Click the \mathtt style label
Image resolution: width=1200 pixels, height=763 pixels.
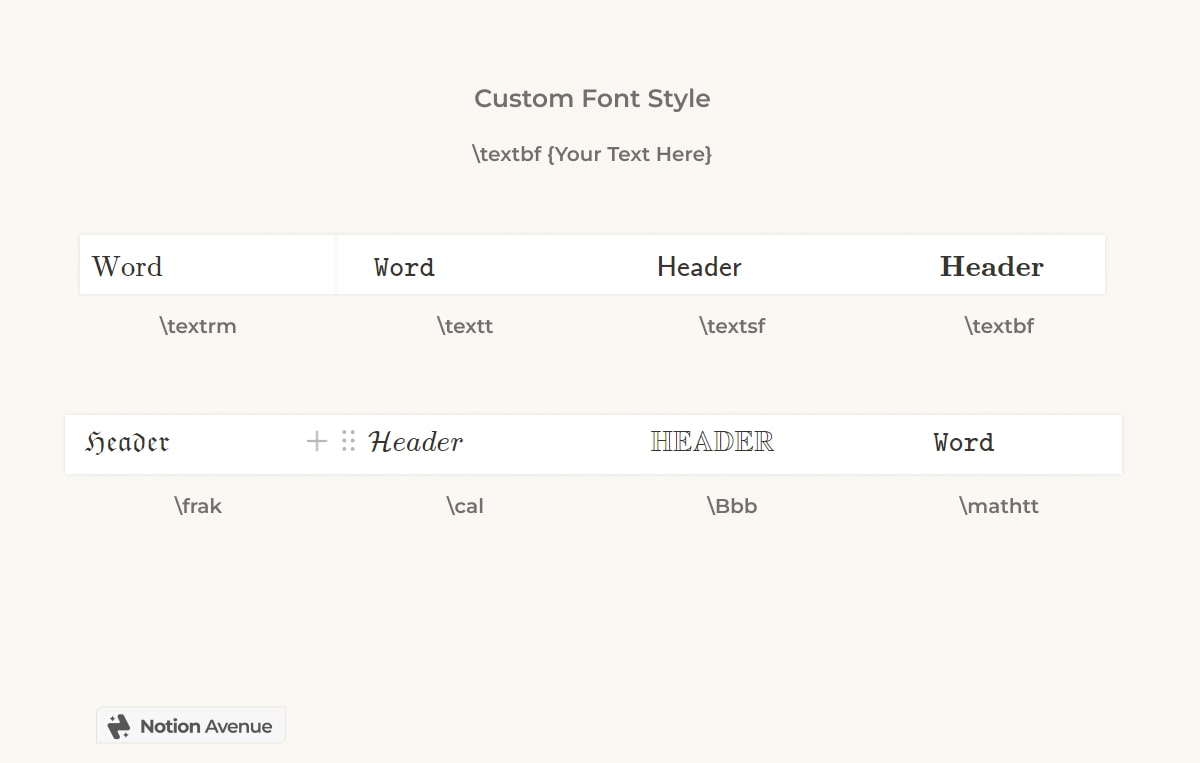pyautogui.click(x=1000, y=505)
